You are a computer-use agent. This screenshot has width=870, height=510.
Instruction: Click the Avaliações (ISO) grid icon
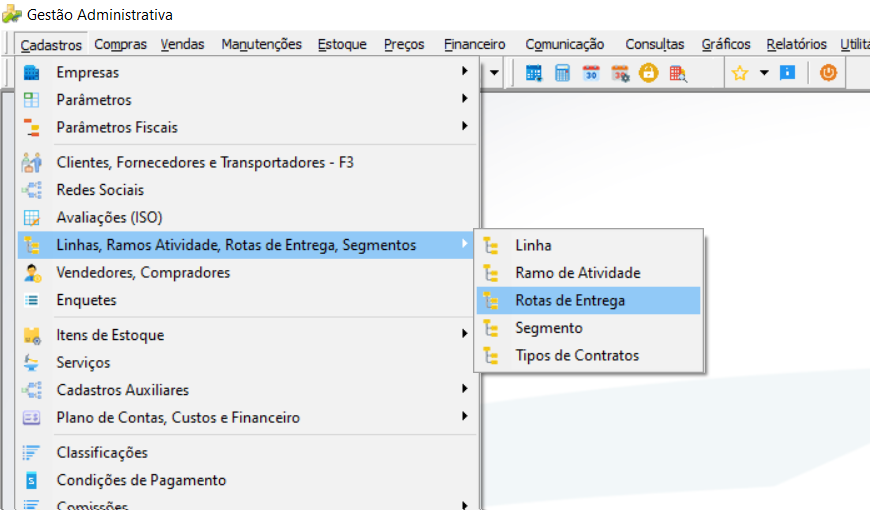[32, 218]
